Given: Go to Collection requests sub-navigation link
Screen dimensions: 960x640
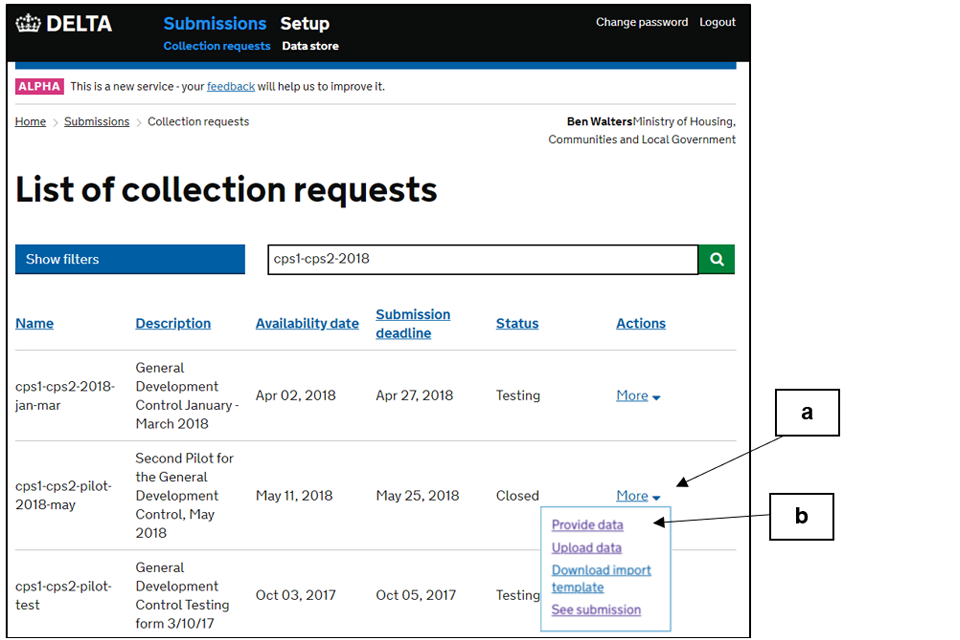Looking at the screenshot, I should (x=217, y=46).
